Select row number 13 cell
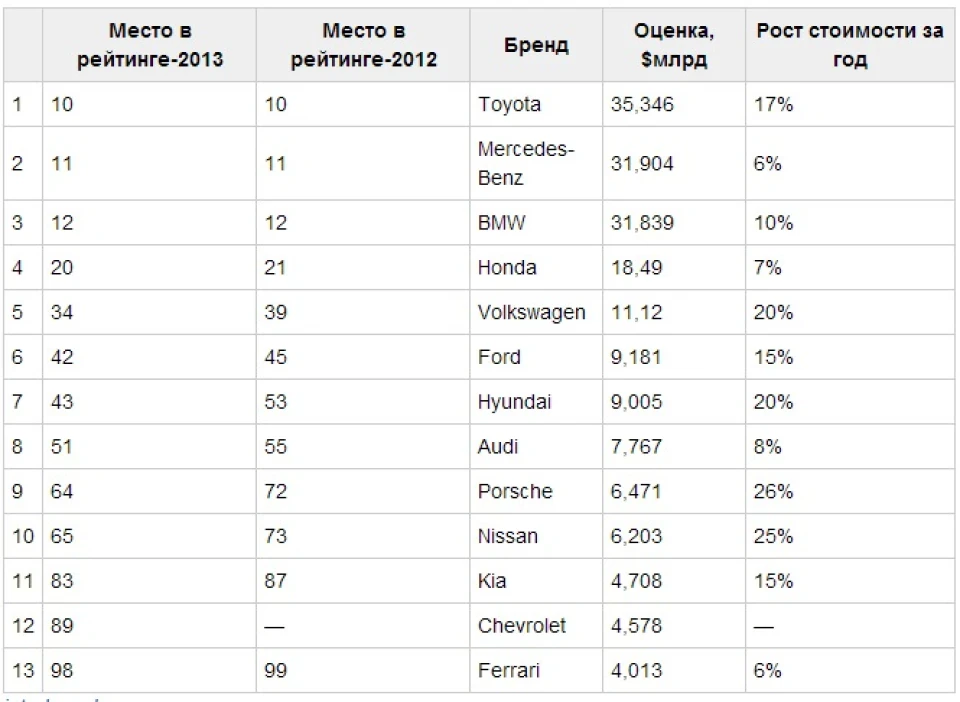 [x=23, y=670]
